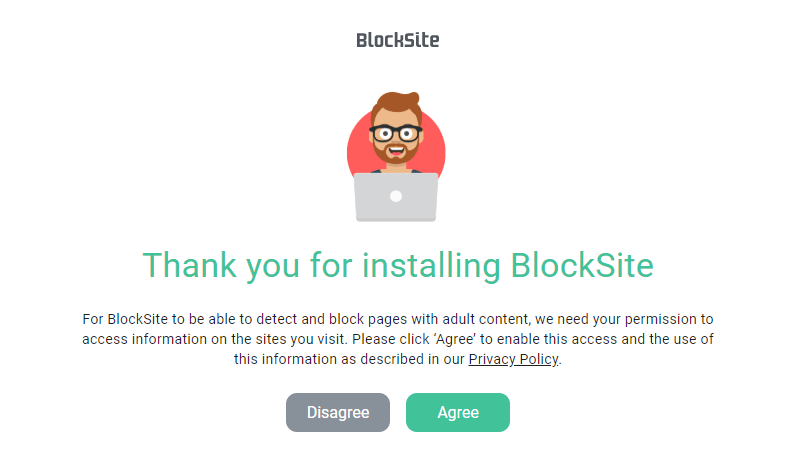Screen dimensions: 805x474
Task: Select the gray laptop illustration
Action: [396, 197]
